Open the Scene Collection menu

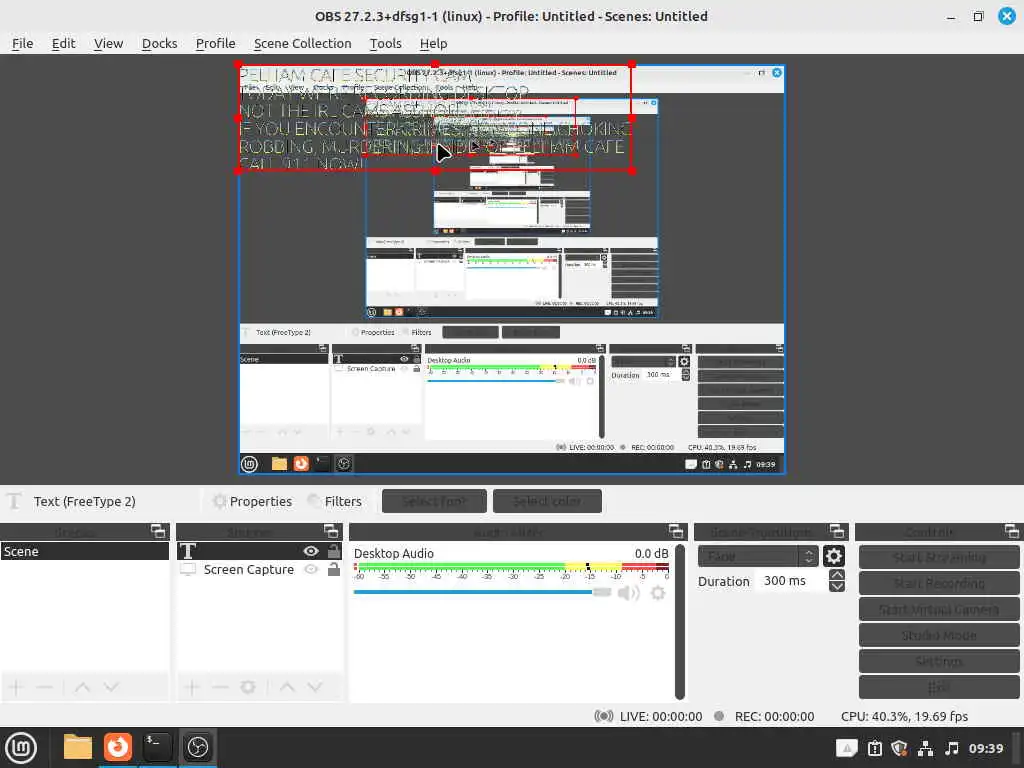point(302,43)
